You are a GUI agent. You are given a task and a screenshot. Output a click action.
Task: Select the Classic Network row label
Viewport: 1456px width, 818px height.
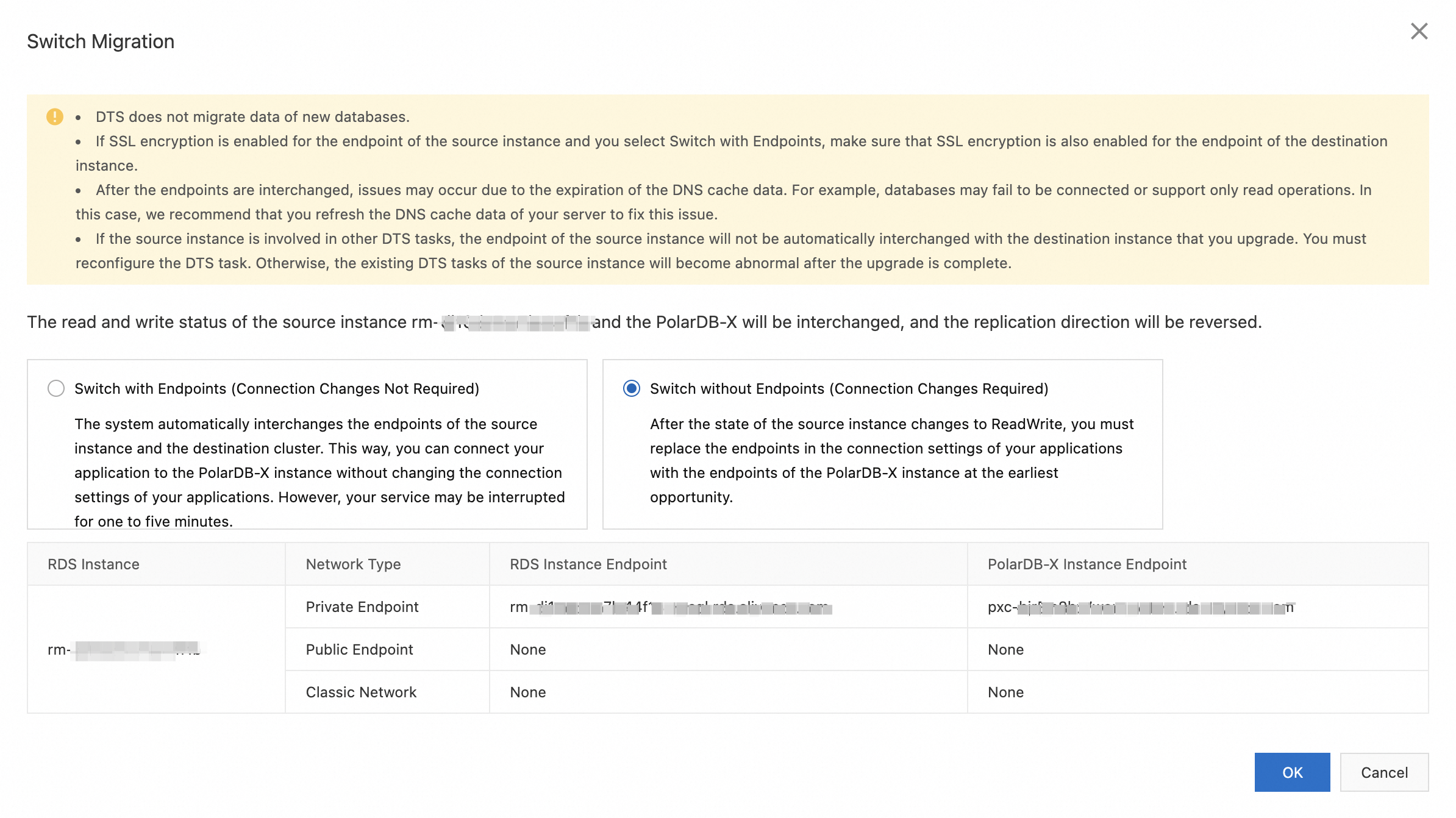coord(361,692)
